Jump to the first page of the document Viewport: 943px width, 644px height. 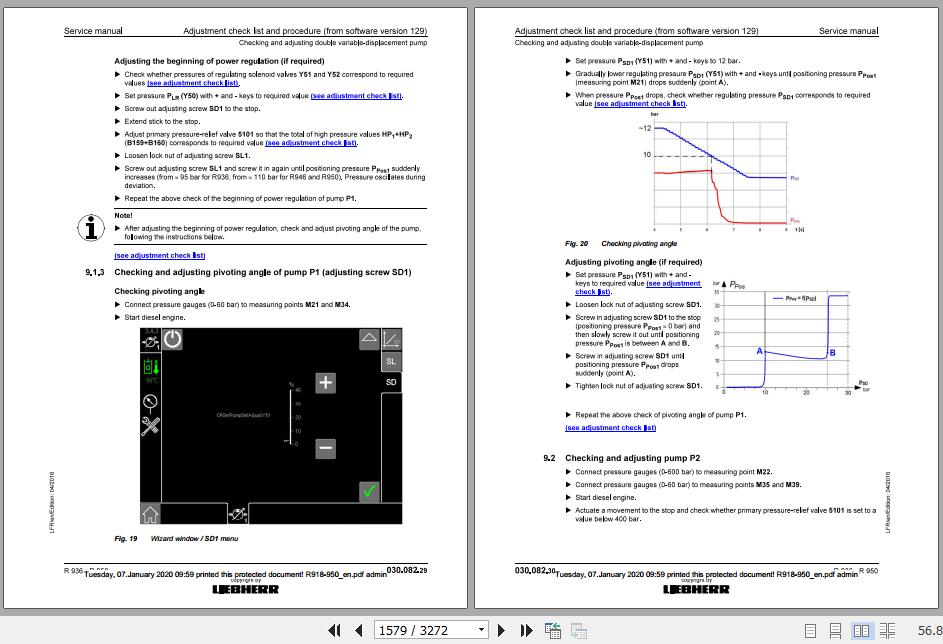click(334, 630)
